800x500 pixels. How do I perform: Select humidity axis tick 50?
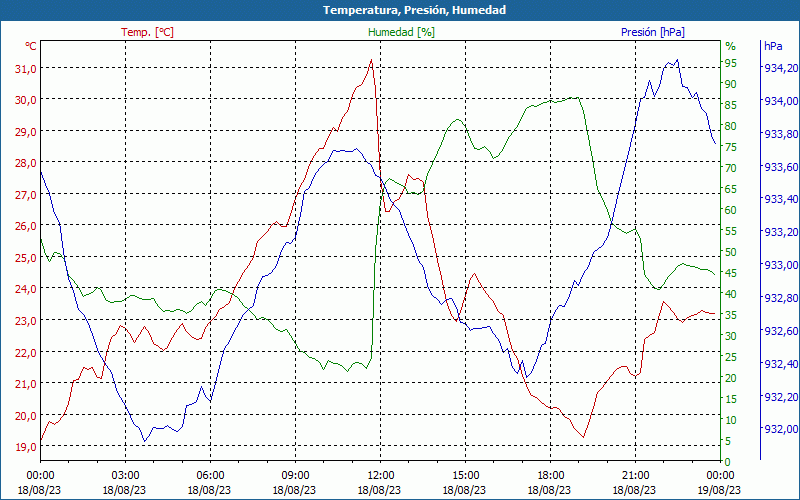tap(731, 252)
